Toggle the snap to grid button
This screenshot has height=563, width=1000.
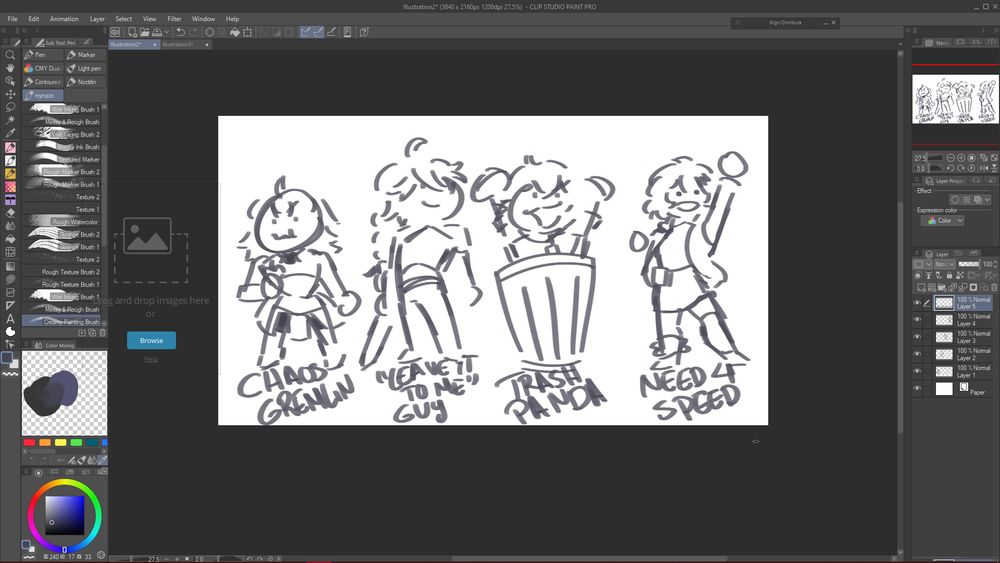pyautogui.click(x=332, y=32)
